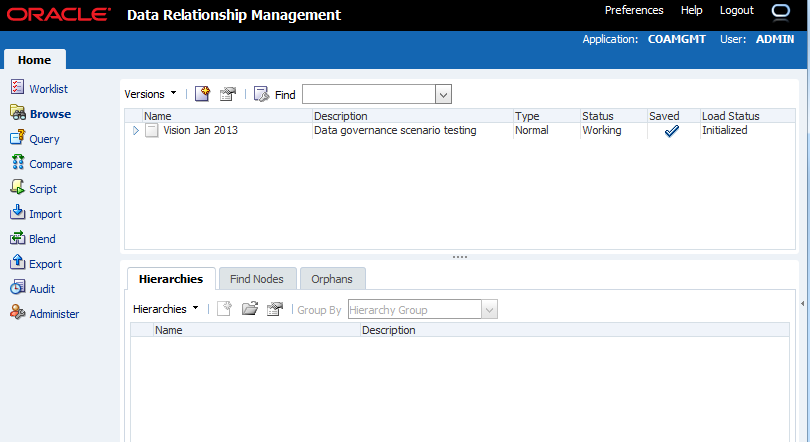The height and width of the screenshot is (442, 810).
Task: Open the Export link
Action: (x=45, y=264)
